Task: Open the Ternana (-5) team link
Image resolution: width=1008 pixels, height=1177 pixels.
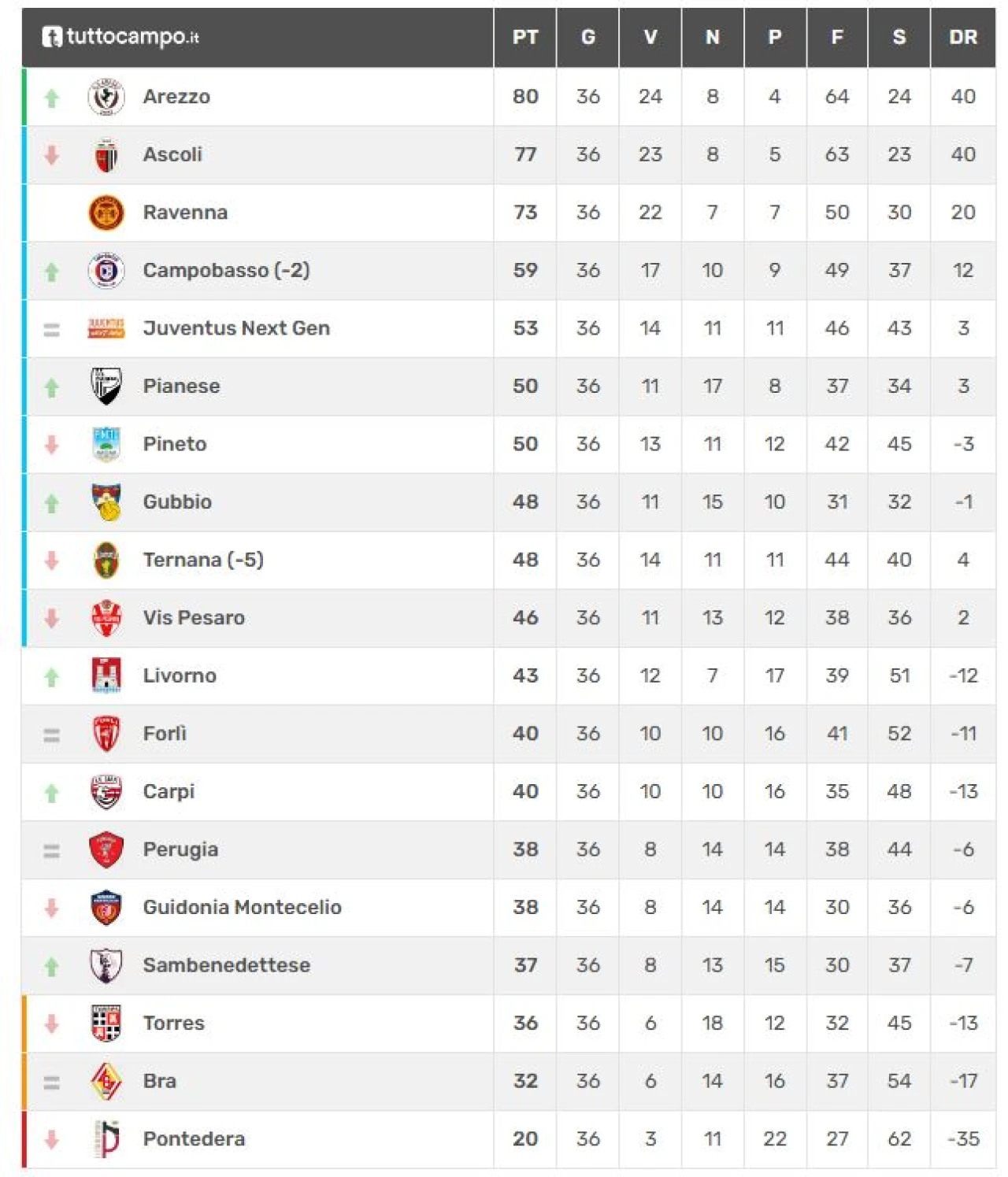Action: point(202,560)
